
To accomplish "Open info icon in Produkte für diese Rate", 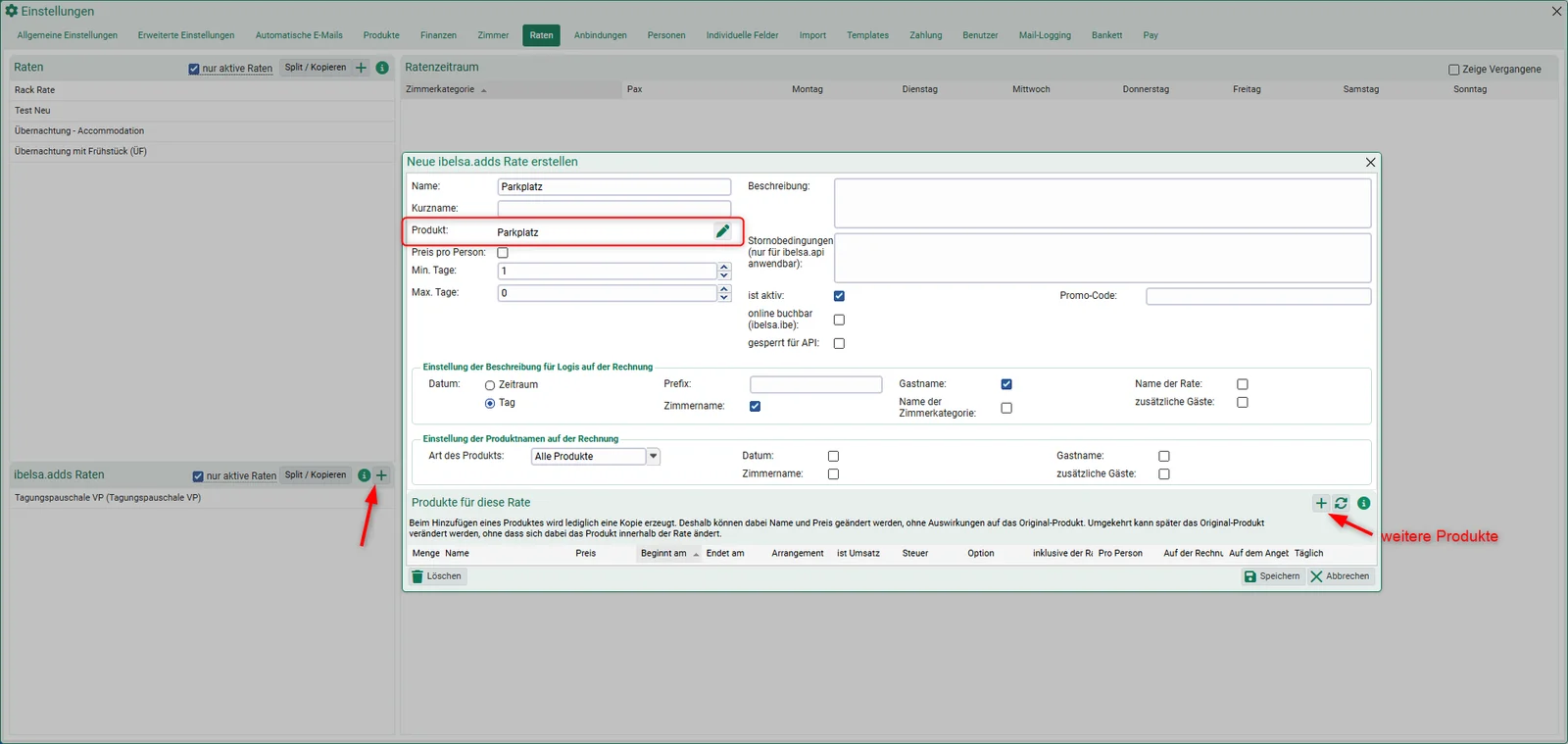I will tap(1363, 503).
